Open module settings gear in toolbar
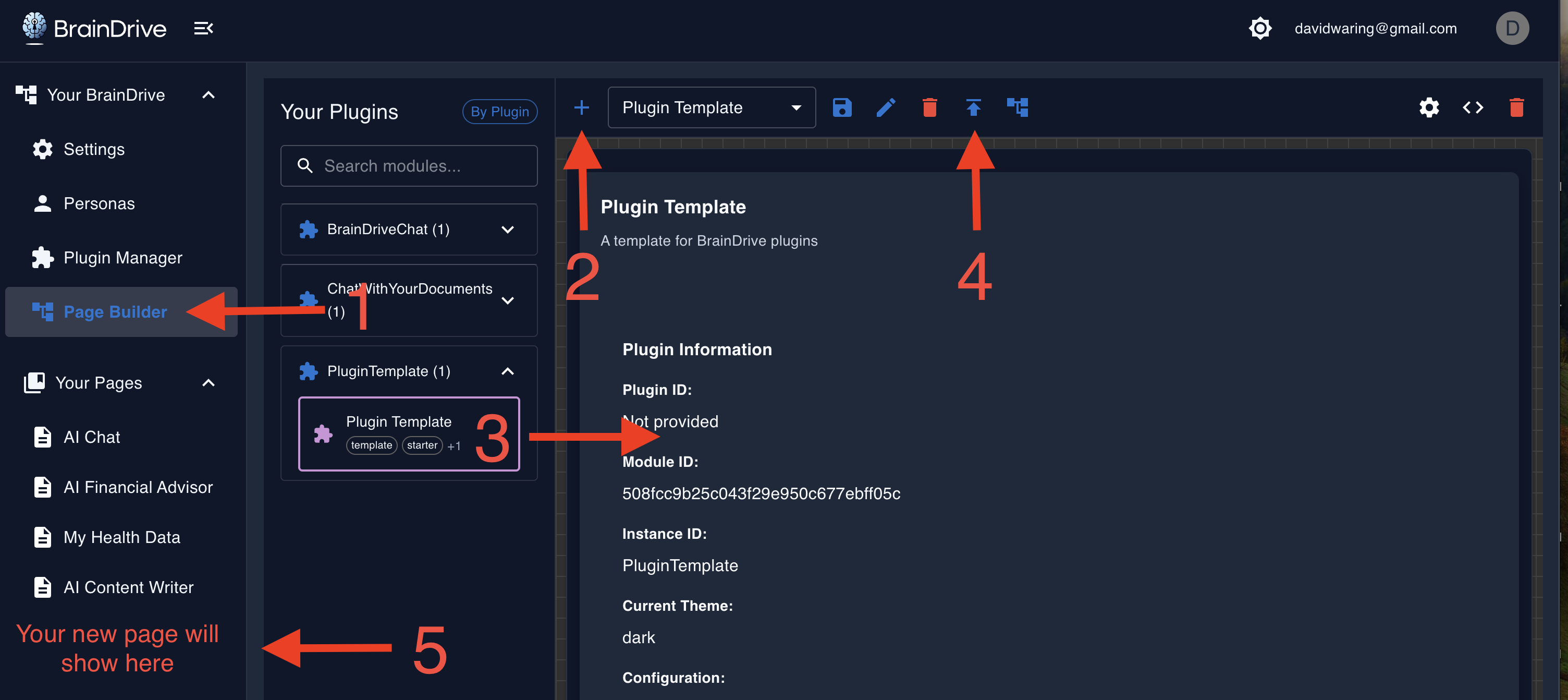The width and height of the screenshot is (1568, 700). 1429,108
